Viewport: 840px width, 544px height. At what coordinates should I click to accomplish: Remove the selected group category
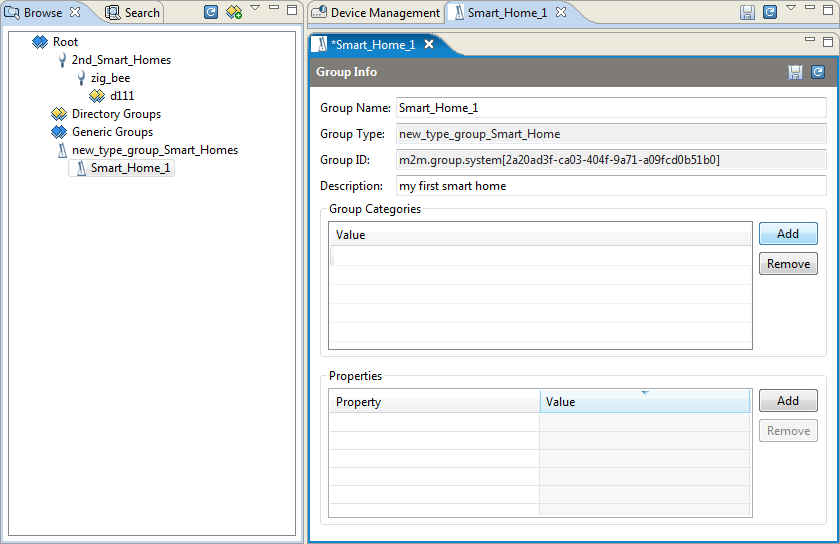(788, 264)
